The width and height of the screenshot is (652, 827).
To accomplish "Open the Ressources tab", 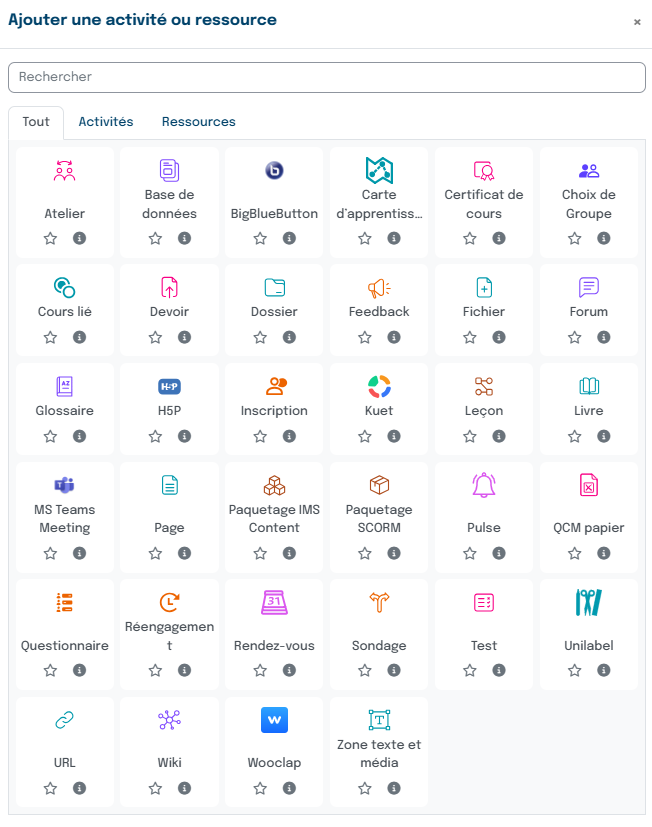I will [199, 122].
